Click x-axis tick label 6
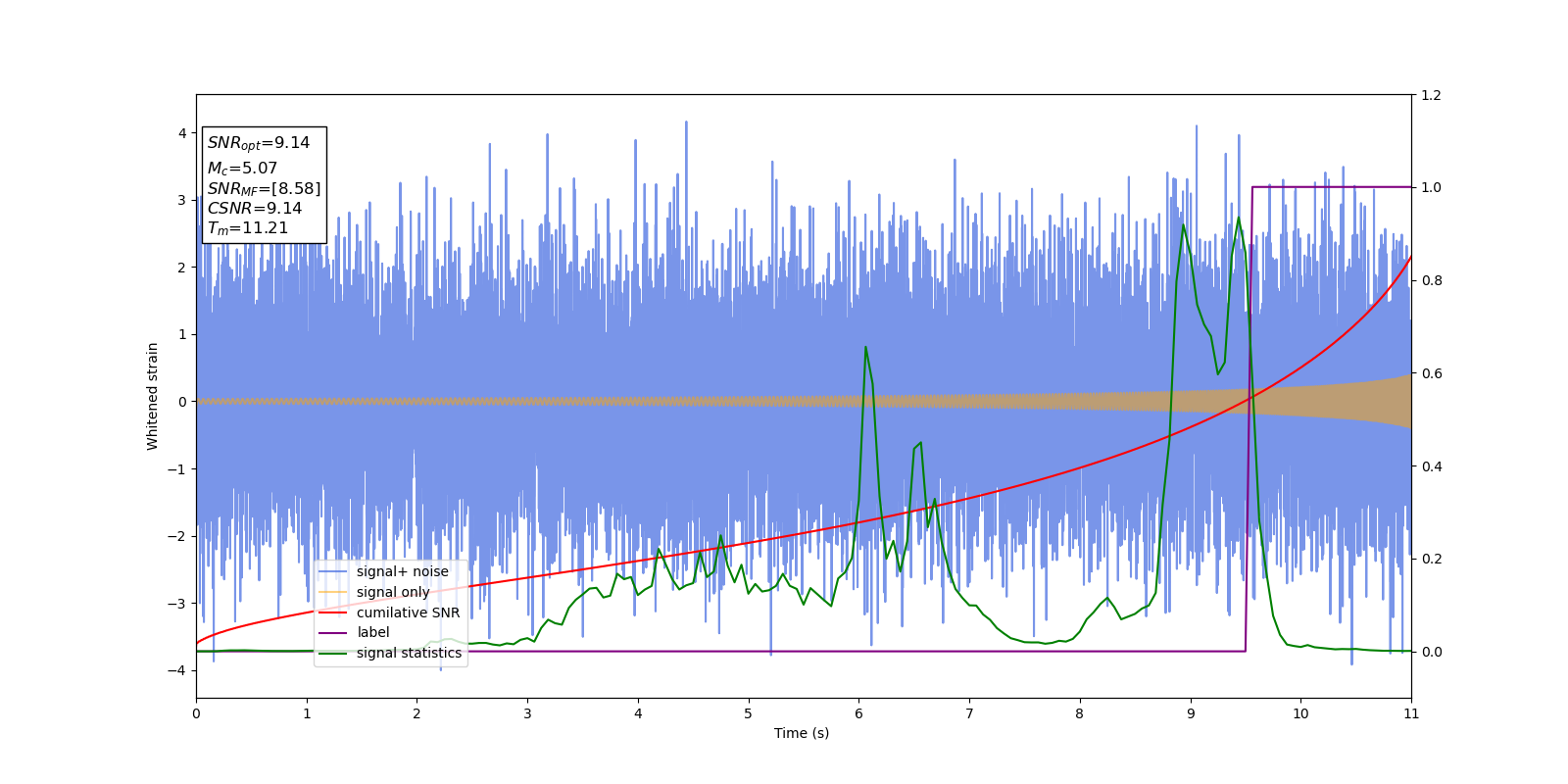1568x784 pixels. click(x=858, y=713)
